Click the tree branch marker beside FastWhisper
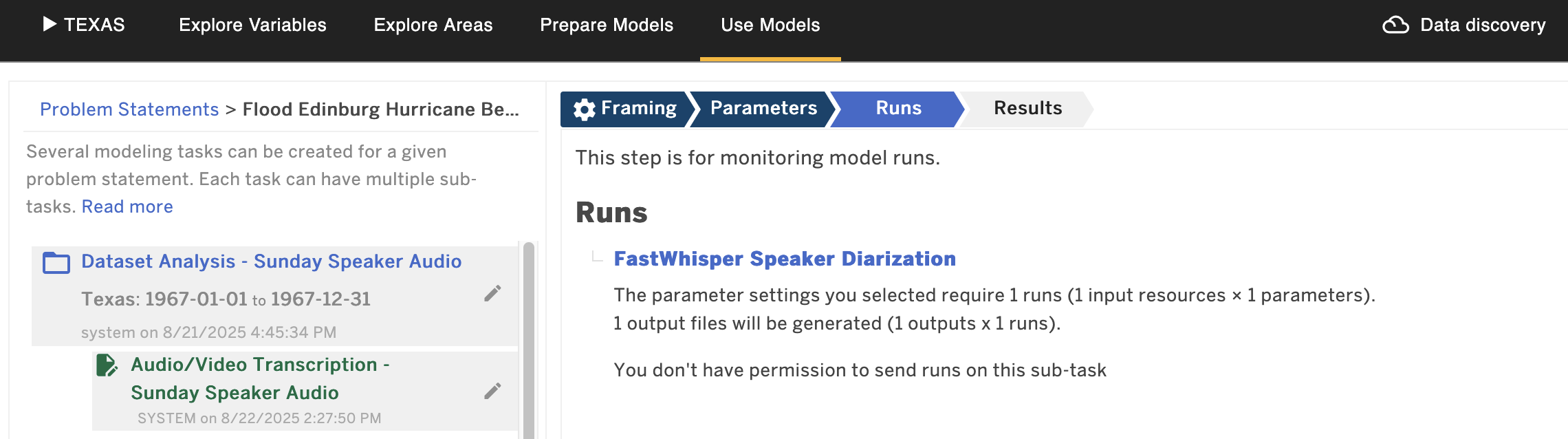1568x439 pixels. coord(597,257)
